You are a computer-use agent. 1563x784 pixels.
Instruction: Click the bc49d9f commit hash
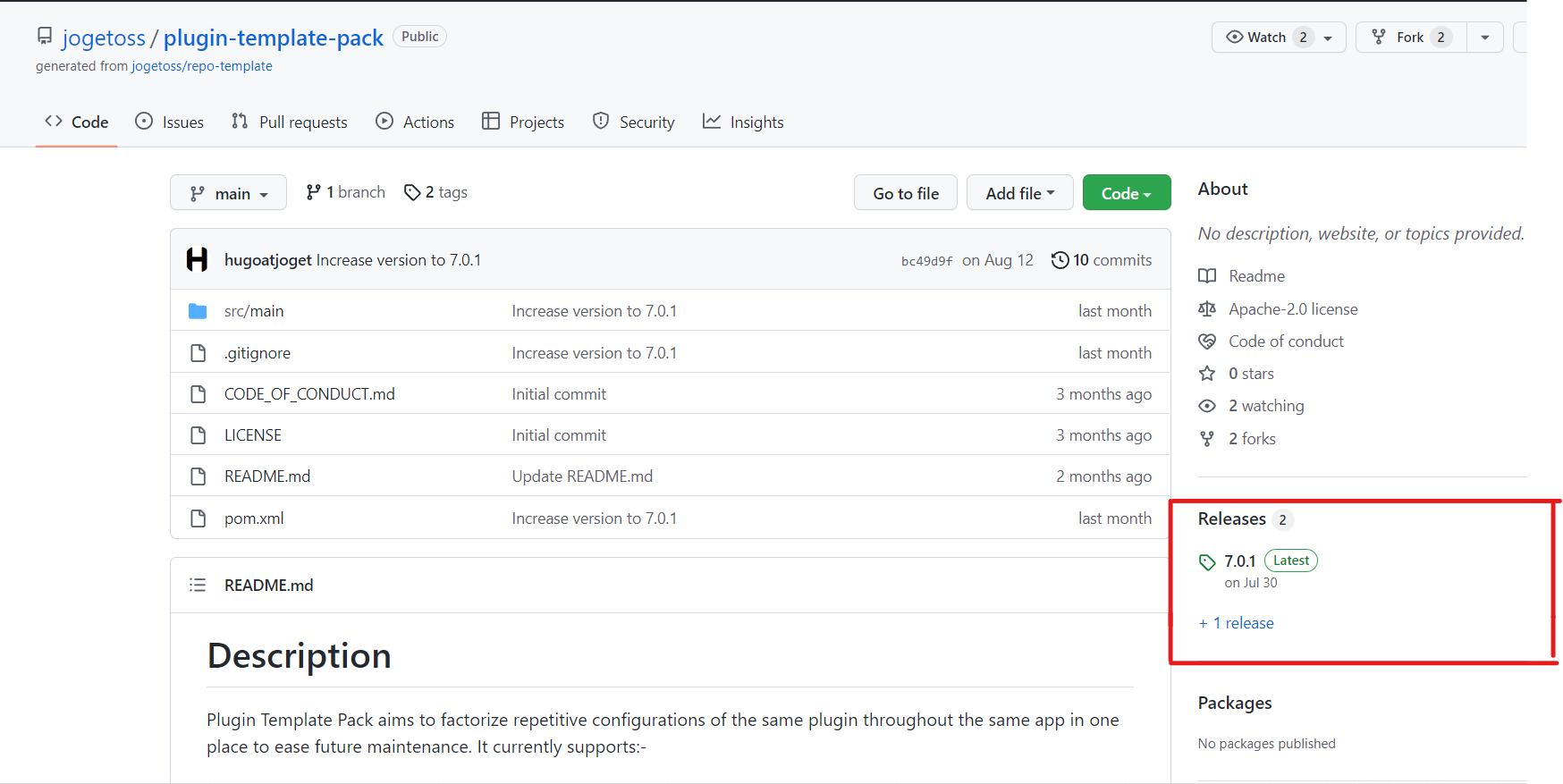926,261
